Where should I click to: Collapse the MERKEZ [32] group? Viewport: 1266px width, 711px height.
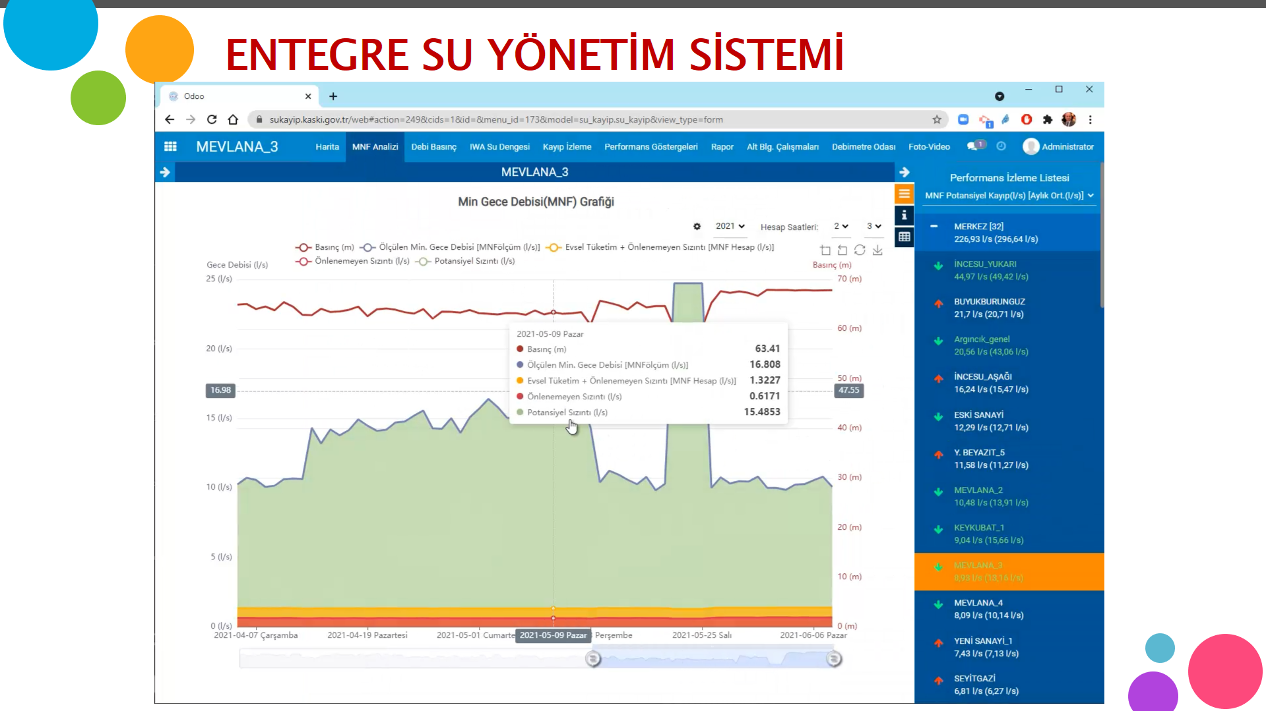click(934, 226)
